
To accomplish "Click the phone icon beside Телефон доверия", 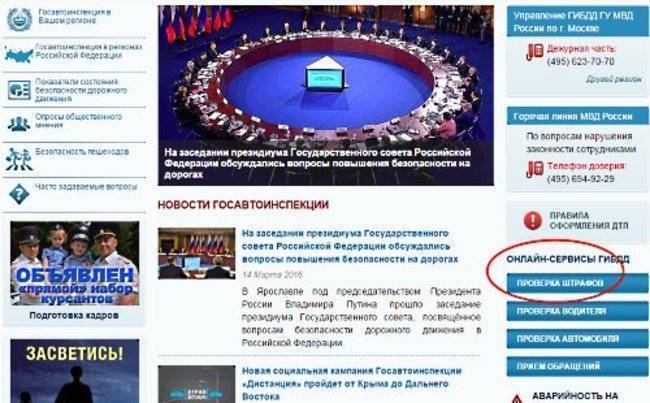I will [535, 169].
